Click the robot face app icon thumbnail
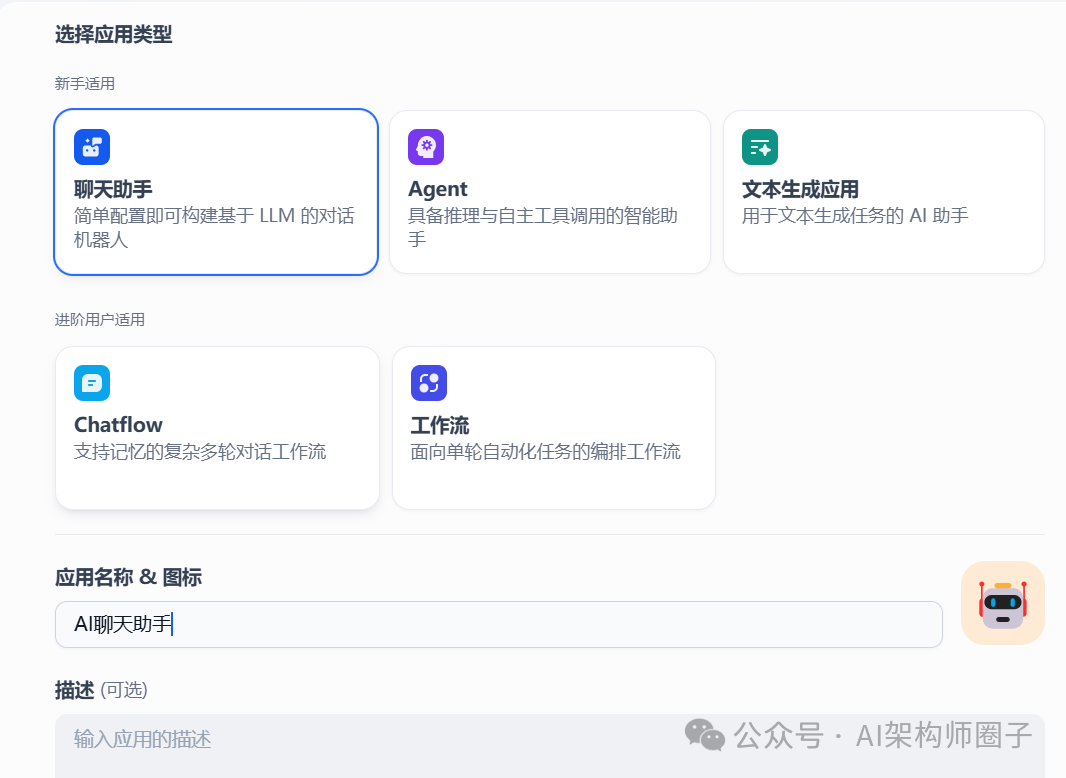Viewport: 1066px width, 778px height. point(1002,603)
